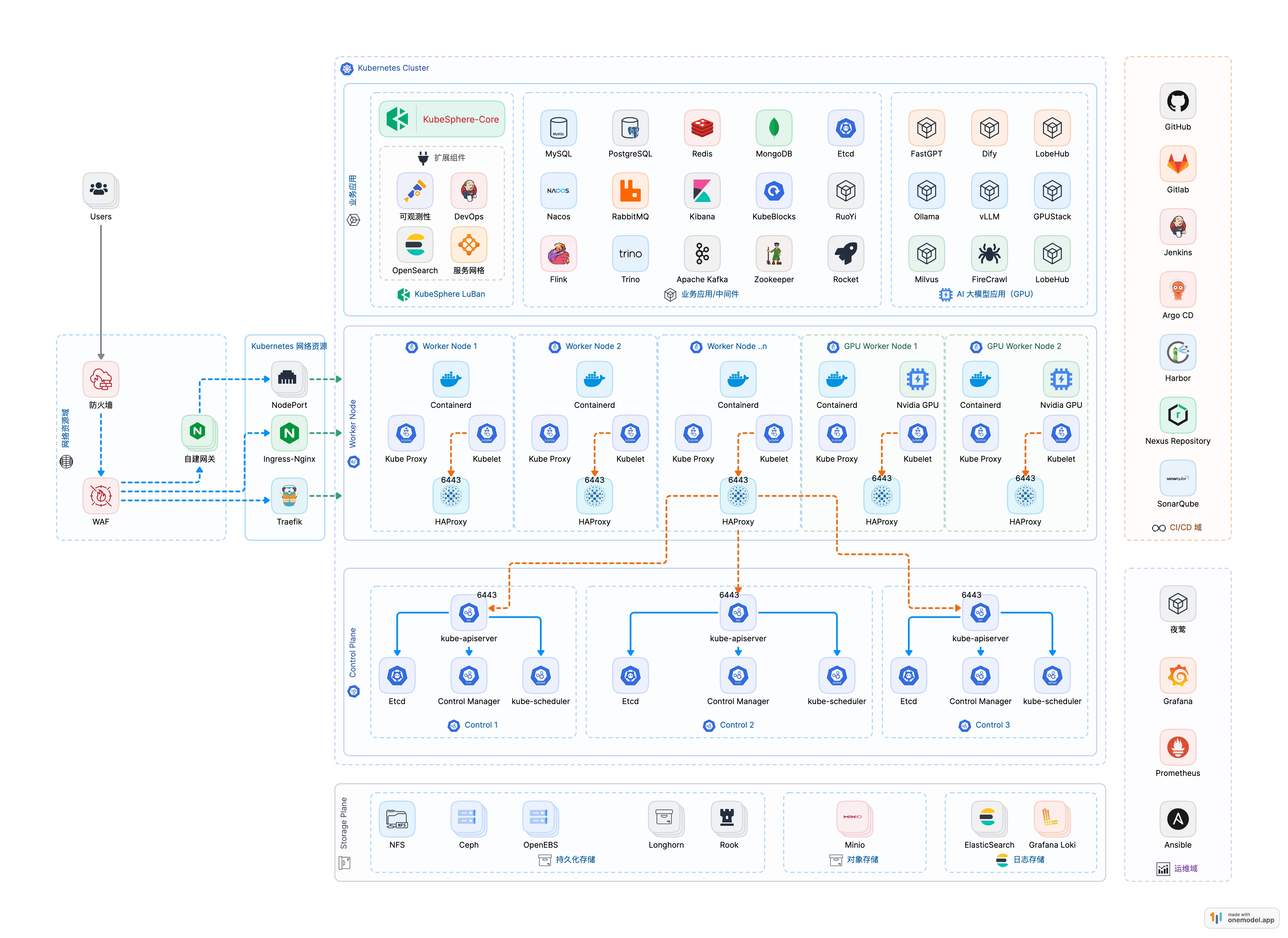The width and height of the screenshot is (1288, 938).
Task: Click the FireCrawl spider icon
Action: point(989,253)
